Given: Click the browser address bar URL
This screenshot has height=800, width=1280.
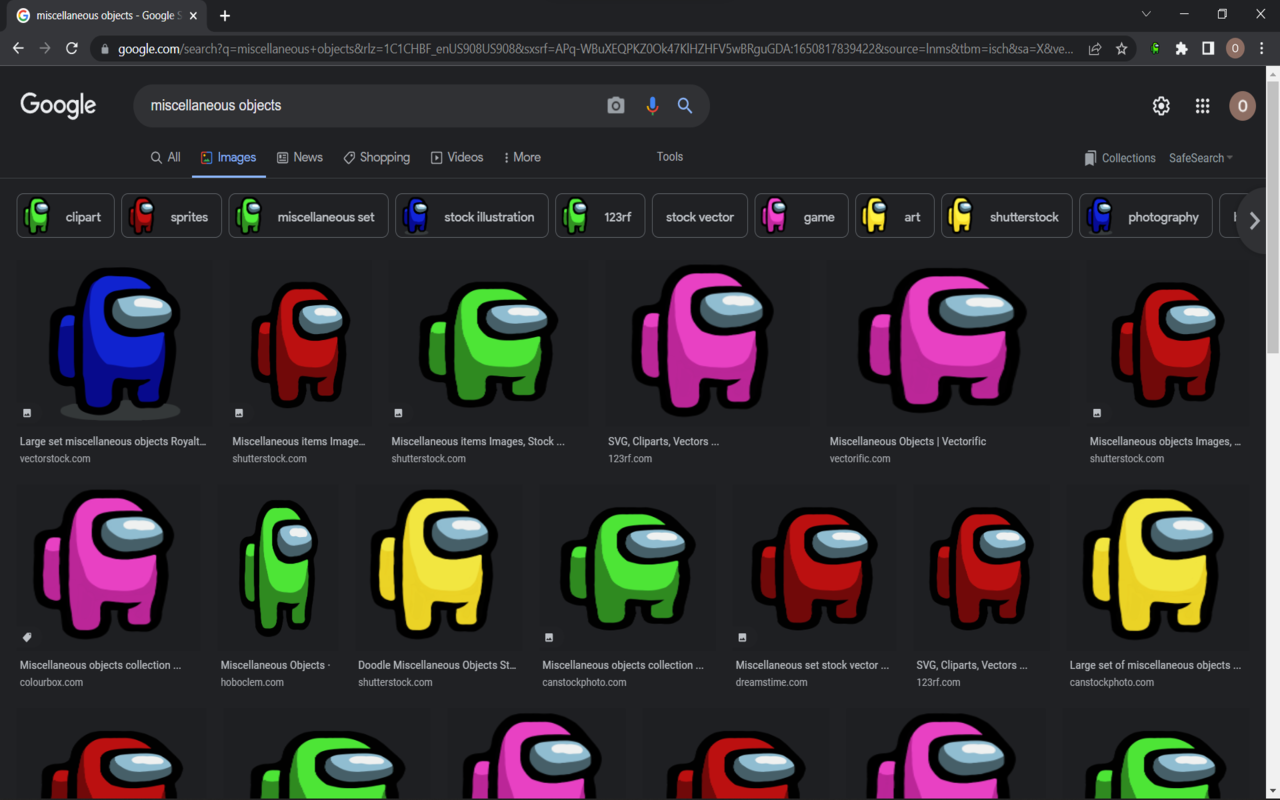Looking at the screenshot, I should [595, 48].
